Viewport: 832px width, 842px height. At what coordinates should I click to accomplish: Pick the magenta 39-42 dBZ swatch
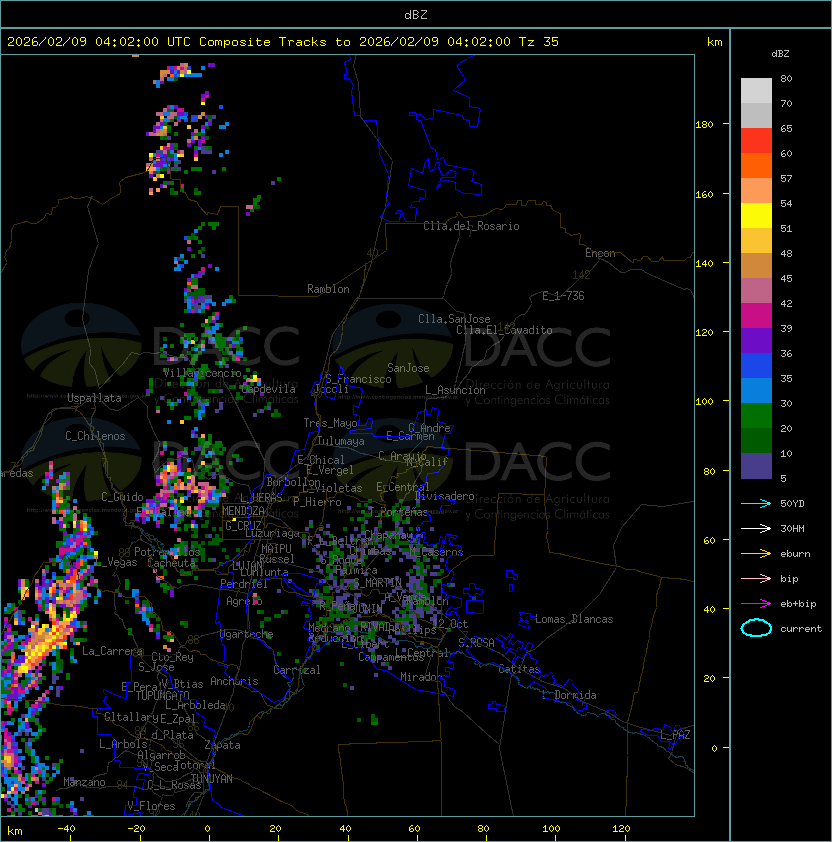click(x=756, y=315)
